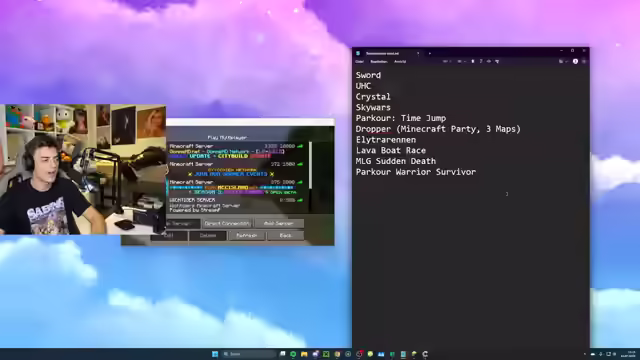Click Refresh button in Minecraft server list
Screen dimensions: 640x360
(247, 236)
